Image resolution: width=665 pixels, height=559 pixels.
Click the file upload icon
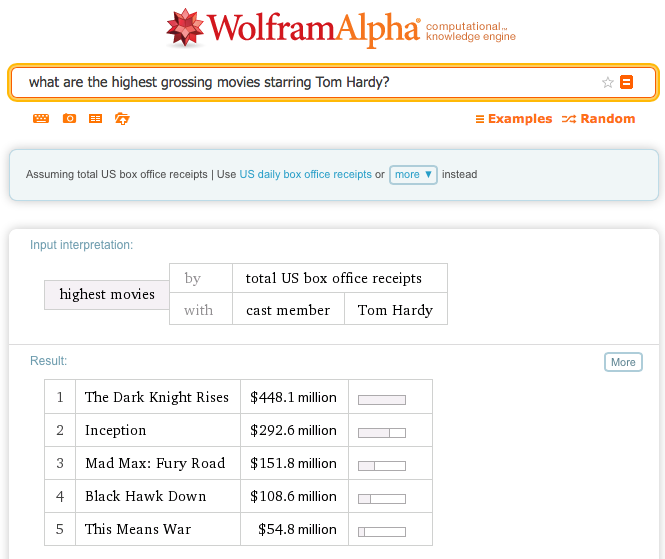pos(122,119)
